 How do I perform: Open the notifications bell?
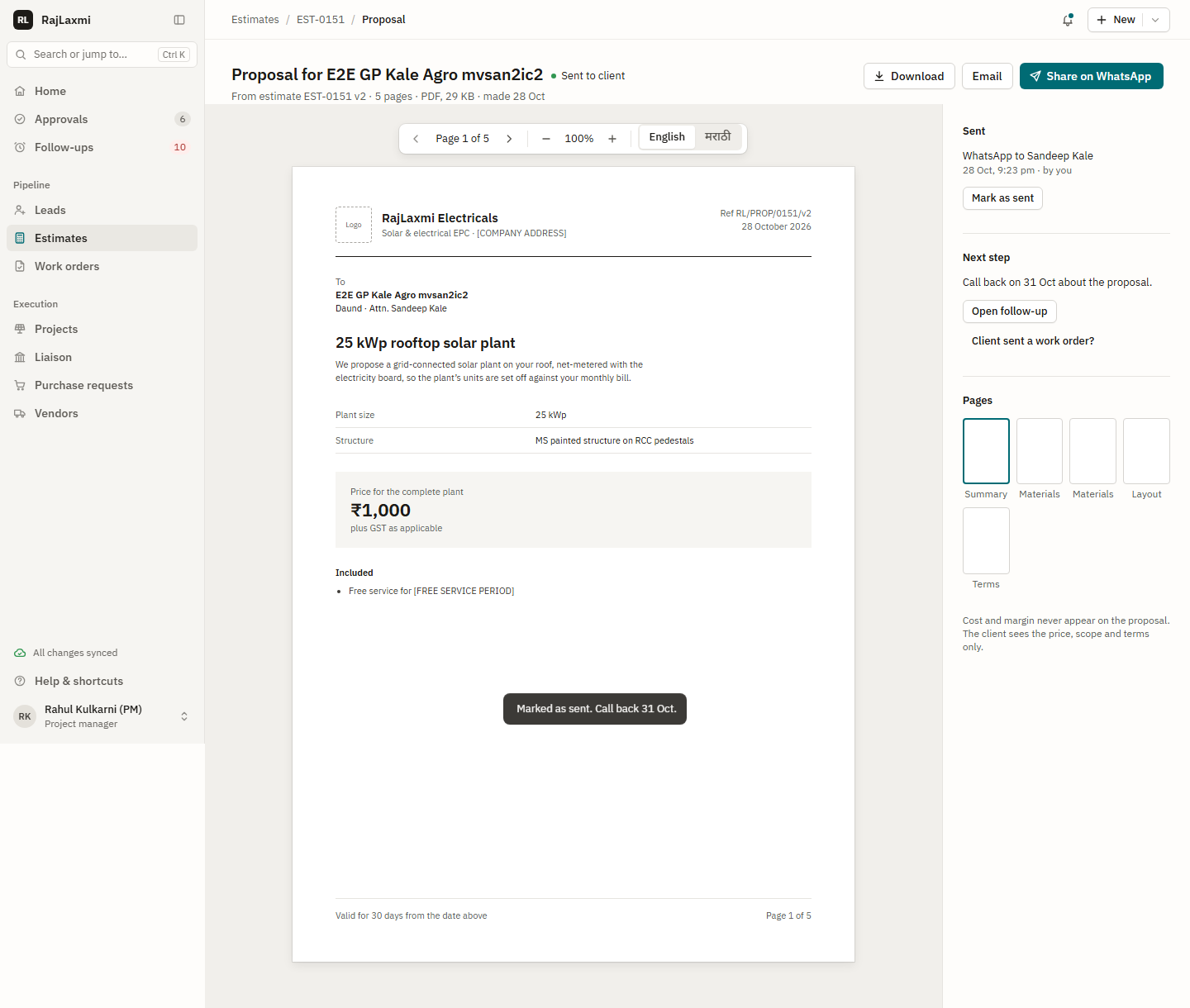(1068, 20)
